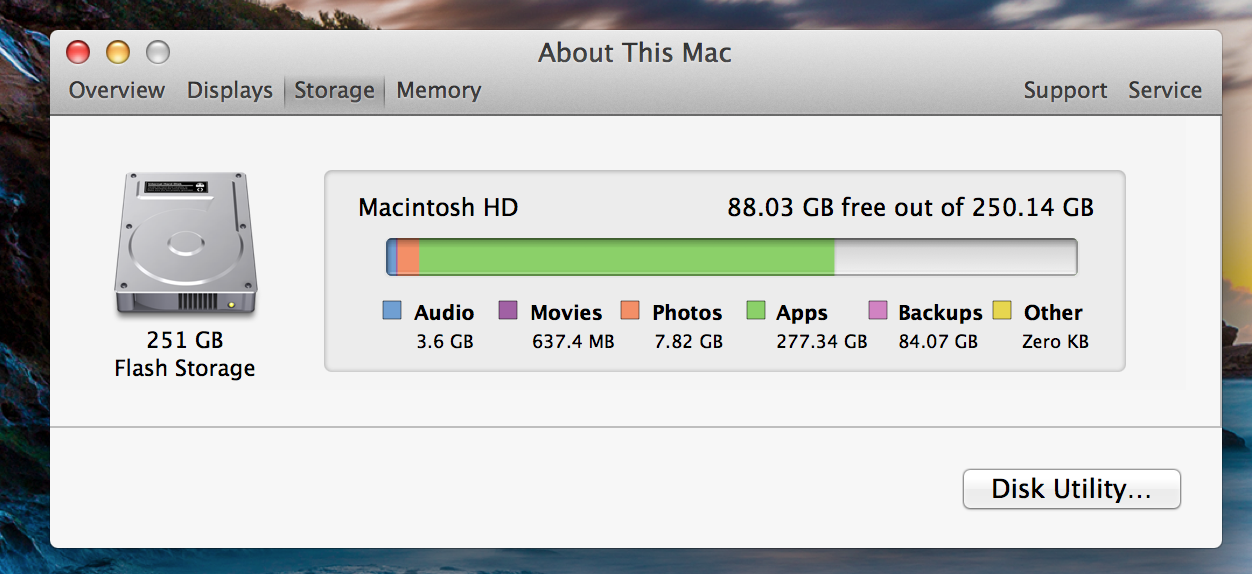
Task: Click the orange Photos legend swatch
Action: pos(630,310)
